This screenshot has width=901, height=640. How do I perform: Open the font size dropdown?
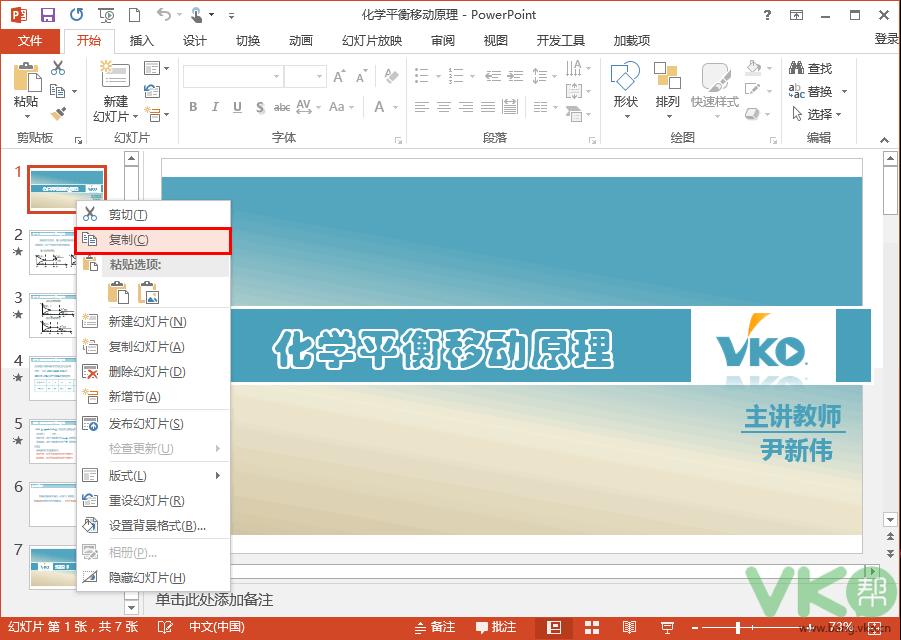[319, 76]
